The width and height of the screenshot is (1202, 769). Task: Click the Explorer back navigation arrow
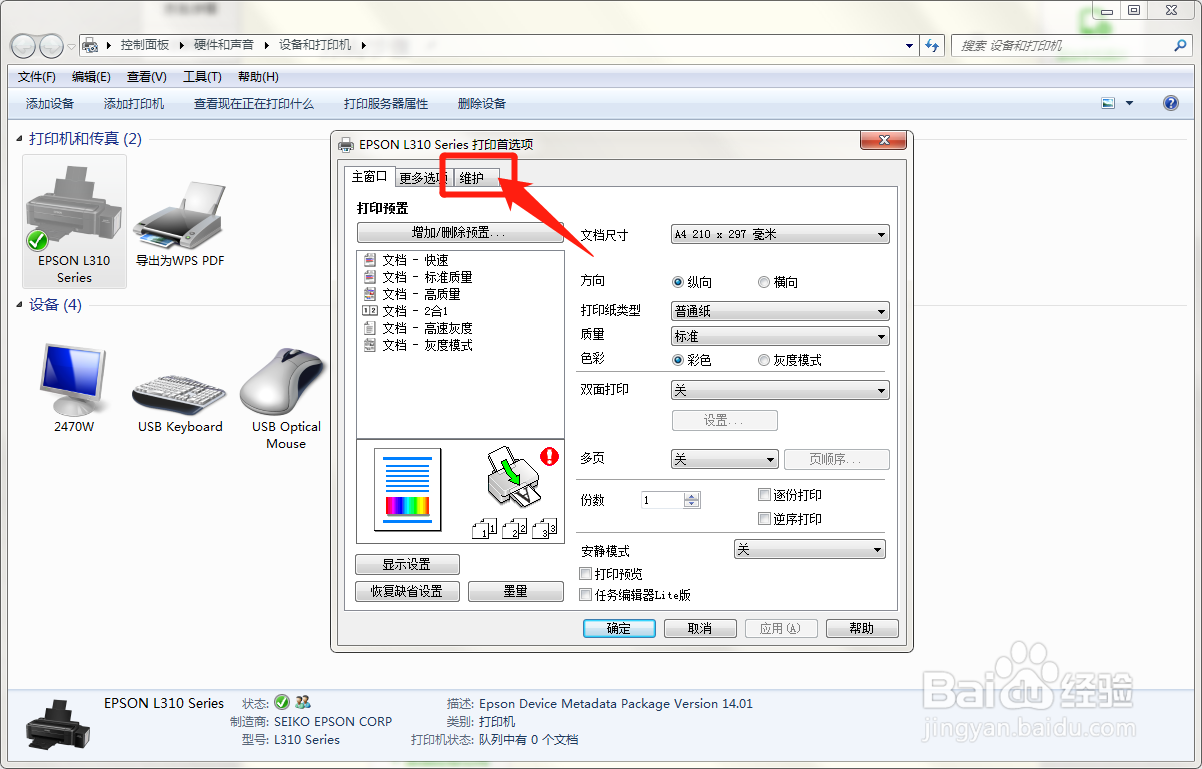pos(23,46)
